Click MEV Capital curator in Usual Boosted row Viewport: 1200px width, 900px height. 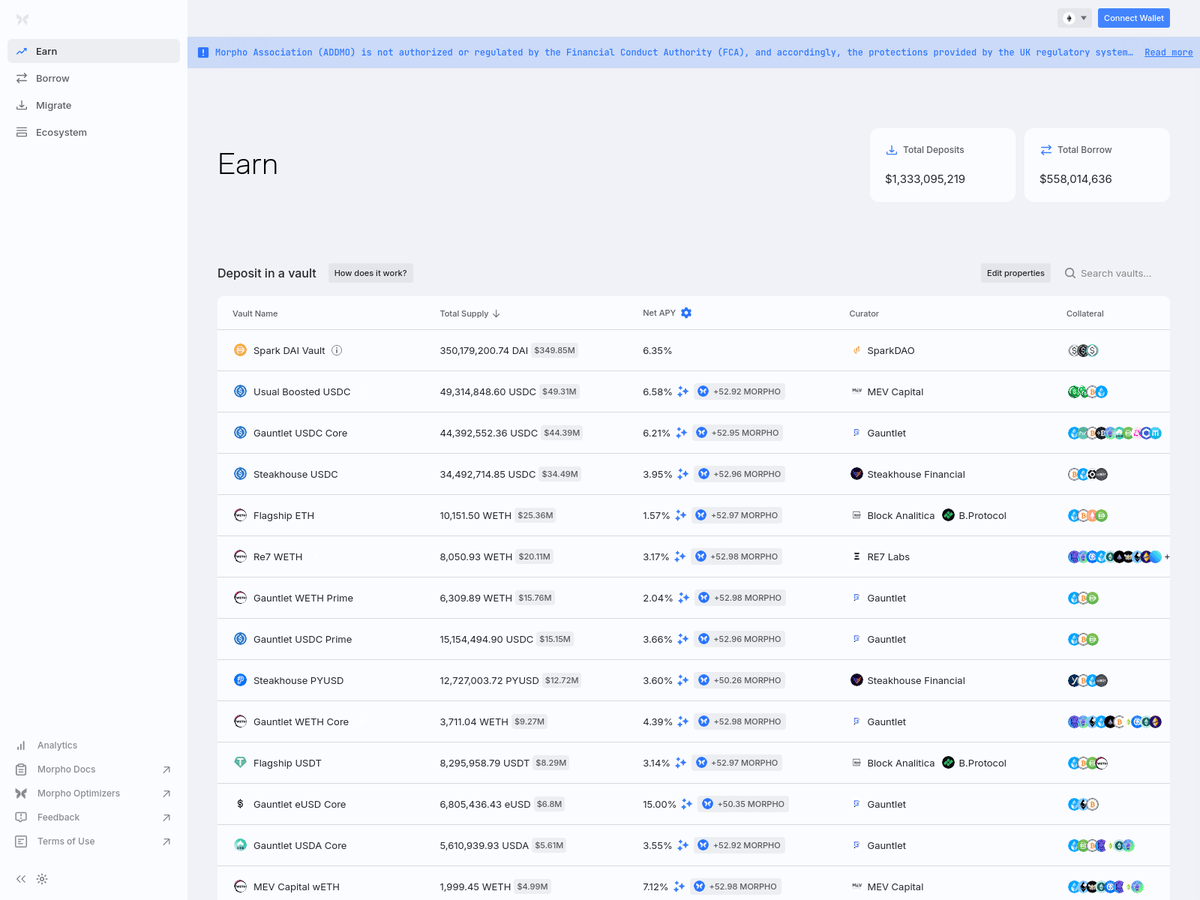click(887, 392)
